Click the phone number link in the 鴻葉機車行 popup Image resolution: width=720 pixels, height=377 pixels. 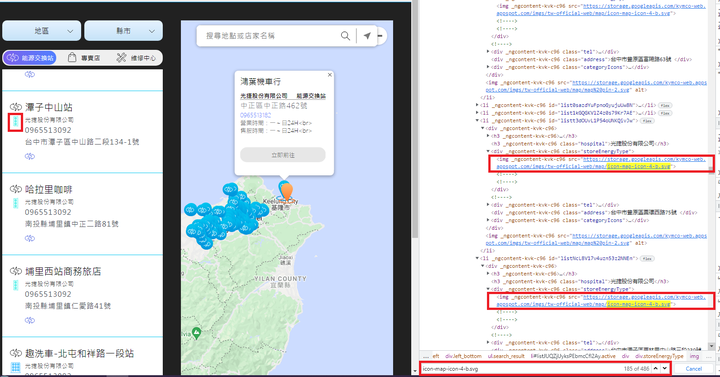click(256, 115)
